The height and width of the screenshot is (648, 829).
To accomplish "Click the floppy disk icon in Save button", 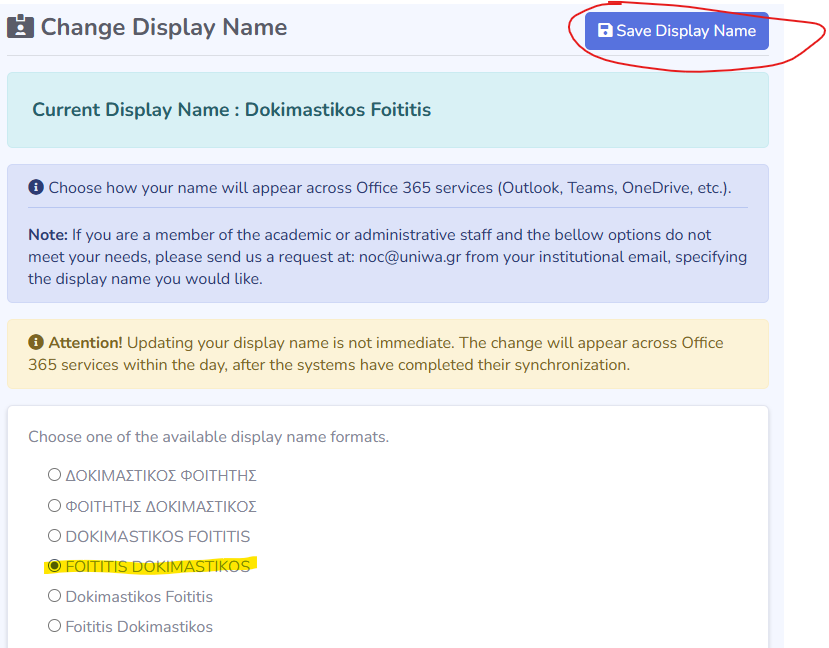I will 605,31.
